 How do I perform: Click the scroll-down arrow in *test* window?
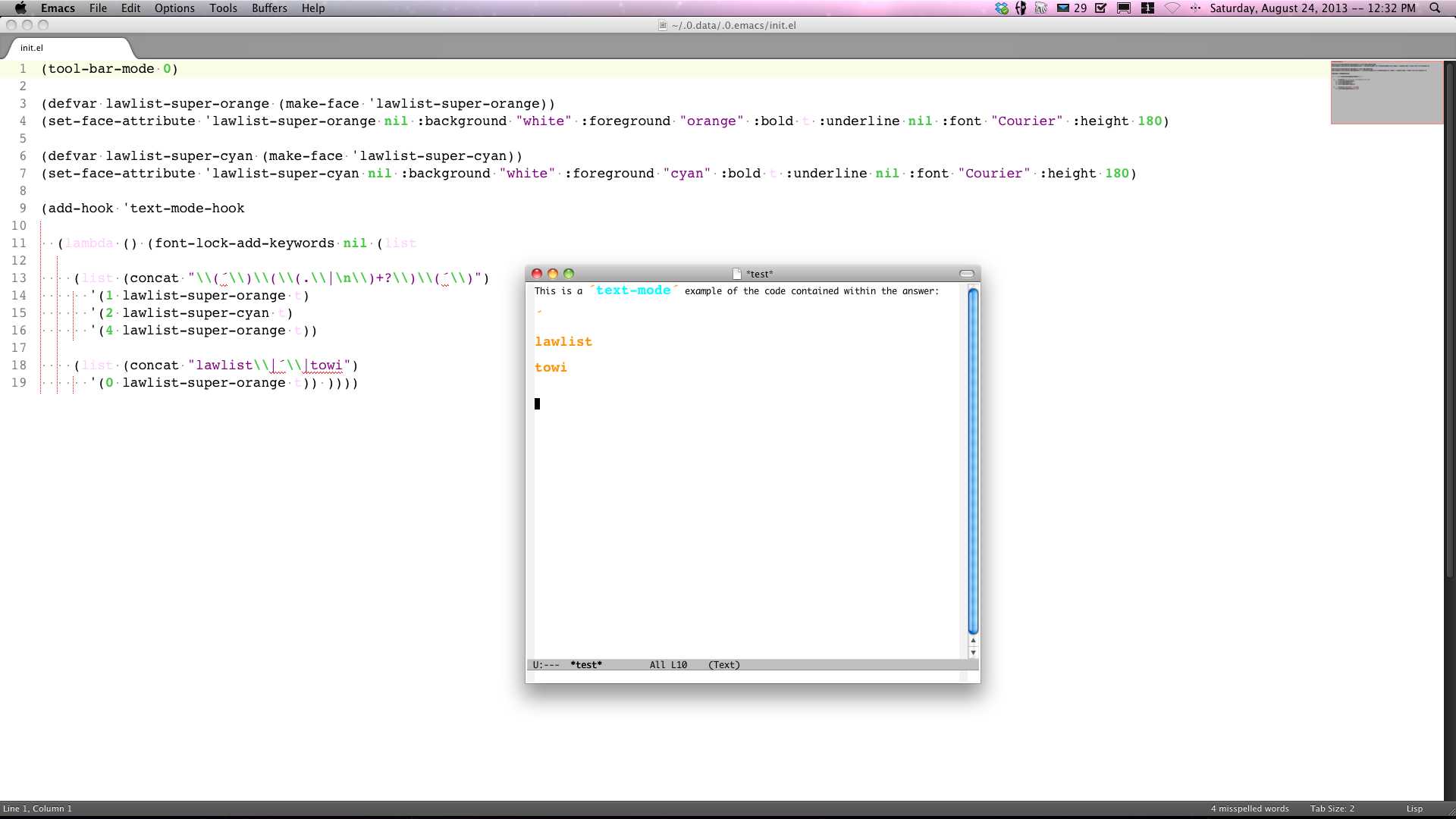point(973,652)
